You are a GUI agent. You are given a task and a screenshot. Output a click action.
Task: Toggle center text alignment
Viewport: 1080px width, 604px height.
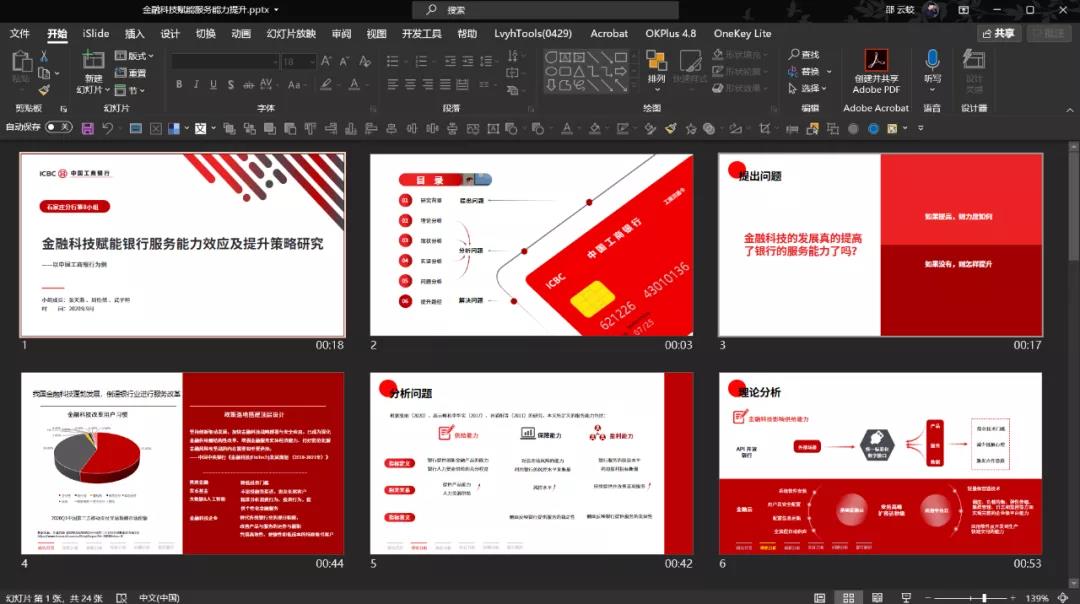pyautogui.click(x=411, y=85)
